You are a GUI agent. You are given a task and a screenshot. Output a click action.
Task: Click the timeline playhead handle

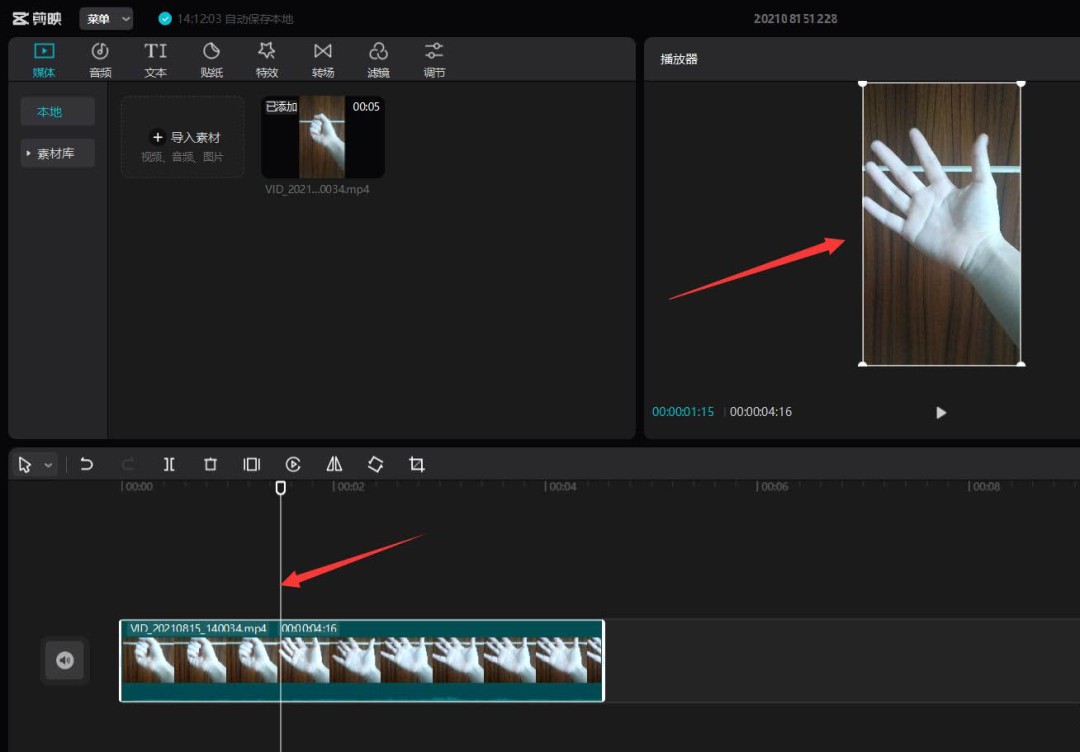pyautogui.click(x=281, y=487)
